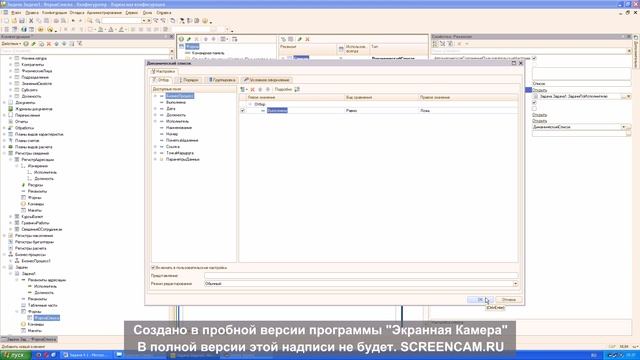Viewport: 640px width, 360px height.
Task: Click the Cut scissors icon in main toolbar
Action: click(31, 21)
